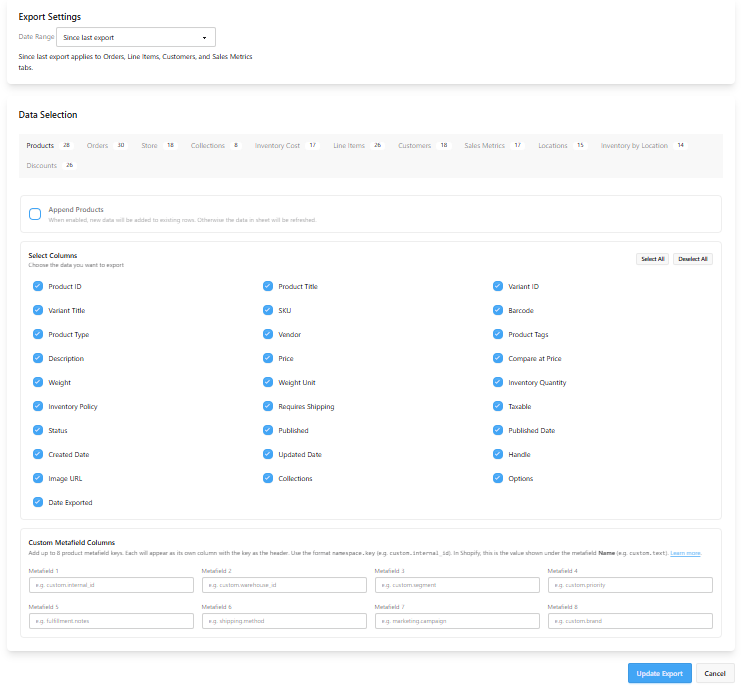Toggle the Image URL checkbox
Screen dimensions: 741x690
[38, 478]
